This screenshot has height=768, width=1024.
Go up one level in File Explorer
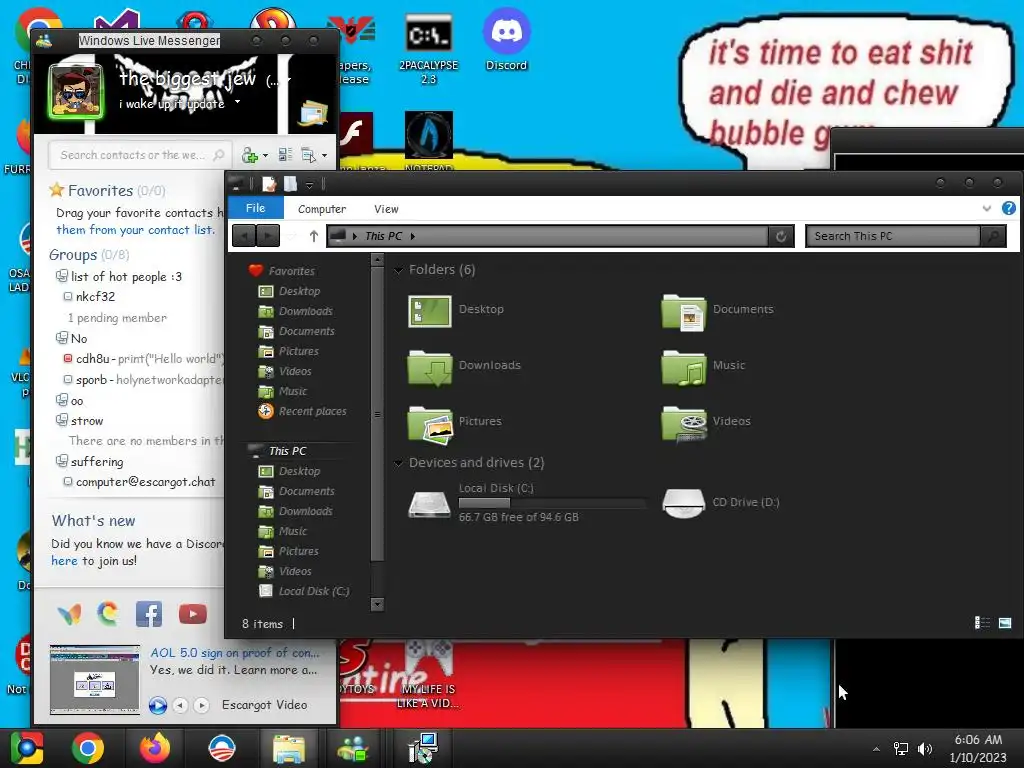pos(313,236)
